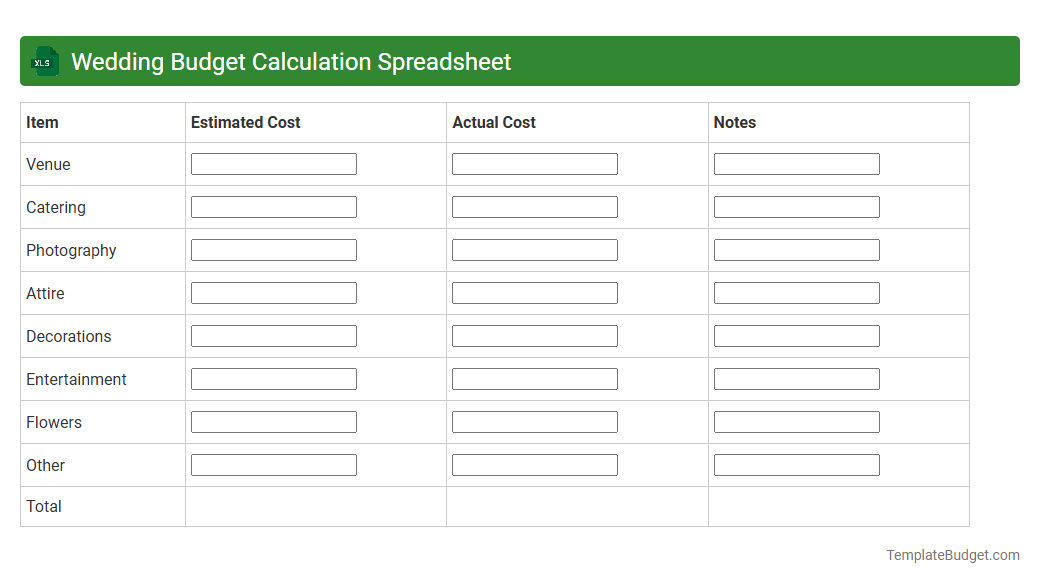Click the Actual Cost field for Flowers
Viewport: 1040px width, 584px height.
[x=534, y=421]
